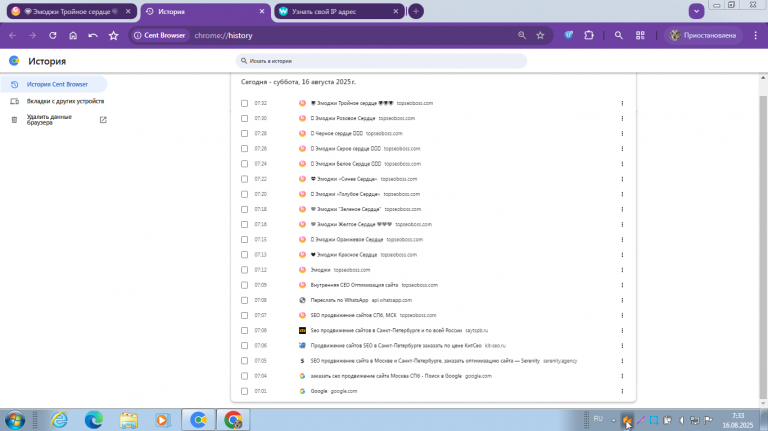The width and height of the screenshot is (768, 431).
Task: Open more actions for saytspb.ru entry
Action: 622,331
